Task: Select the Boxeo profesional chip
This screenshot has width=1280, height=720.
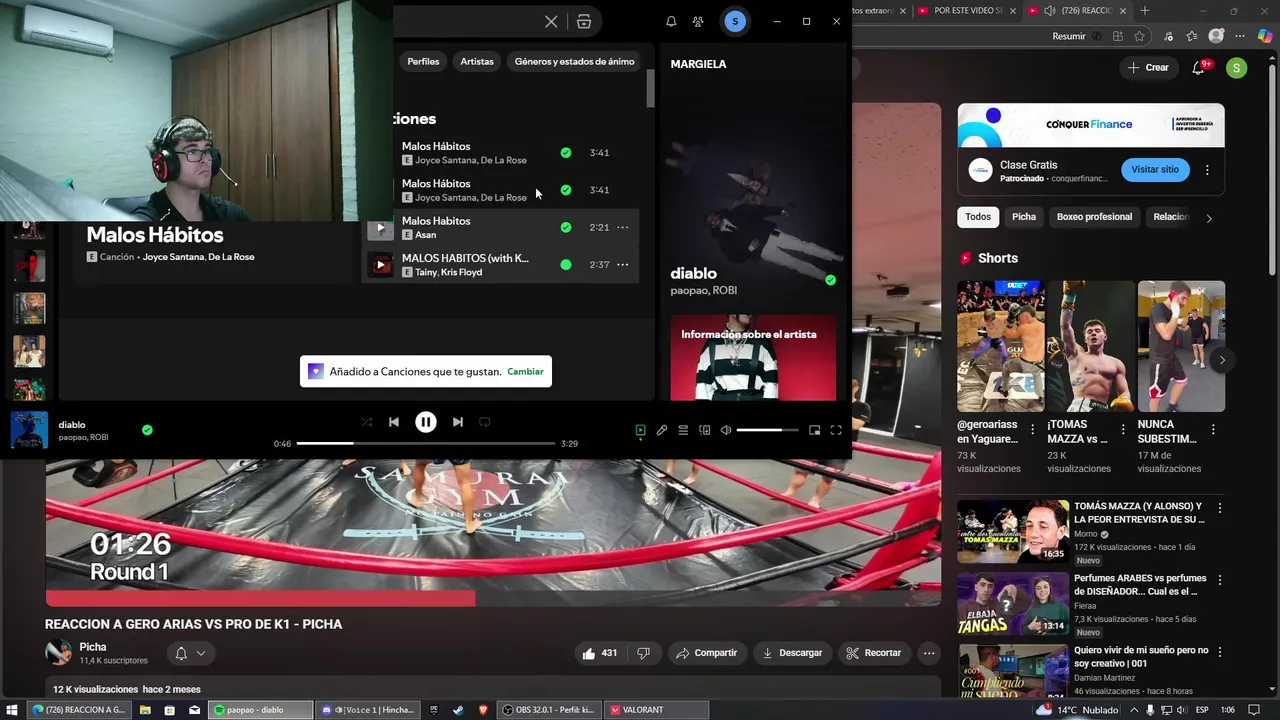Action: pyautogui.click(x=1094, y=217)
